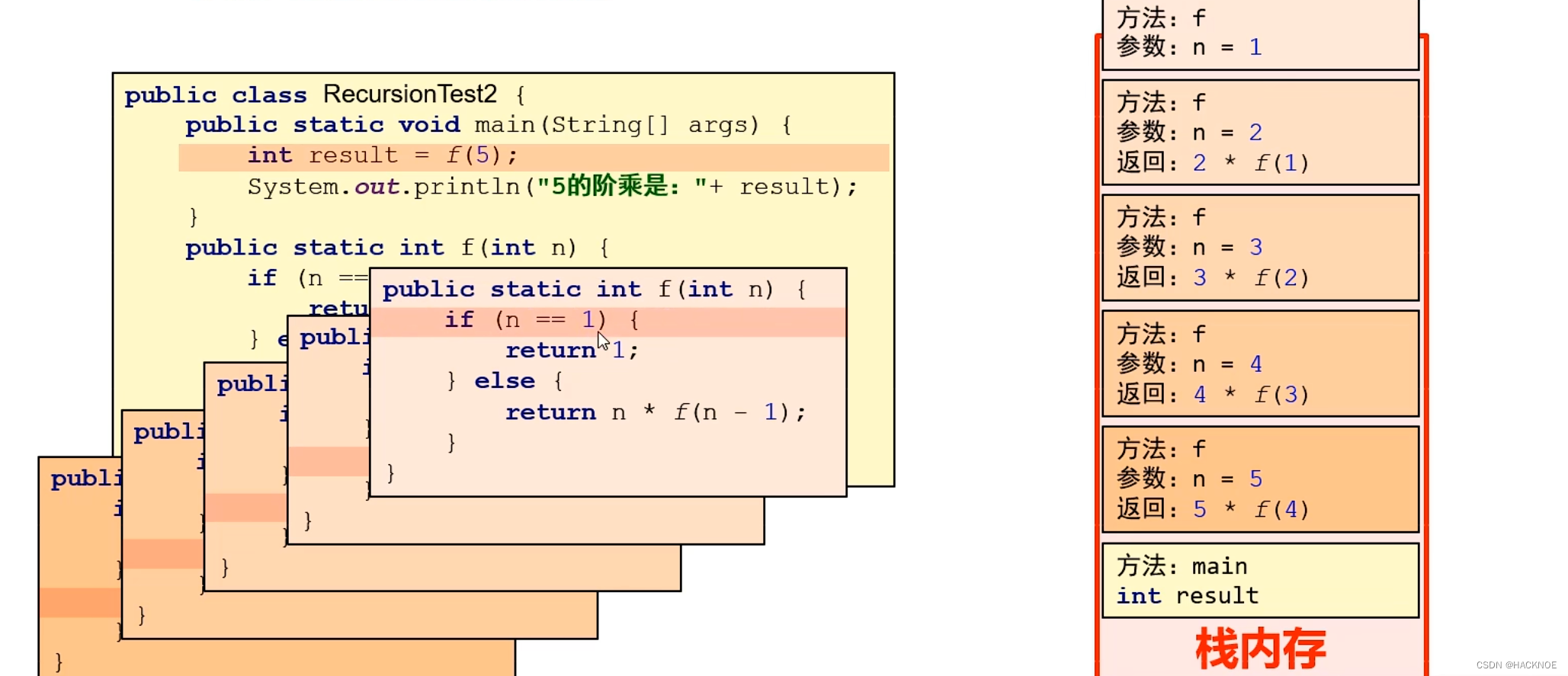
Task: Click stack frame text '返回: 2 * f(1)'
Action: coord(1213,162)
